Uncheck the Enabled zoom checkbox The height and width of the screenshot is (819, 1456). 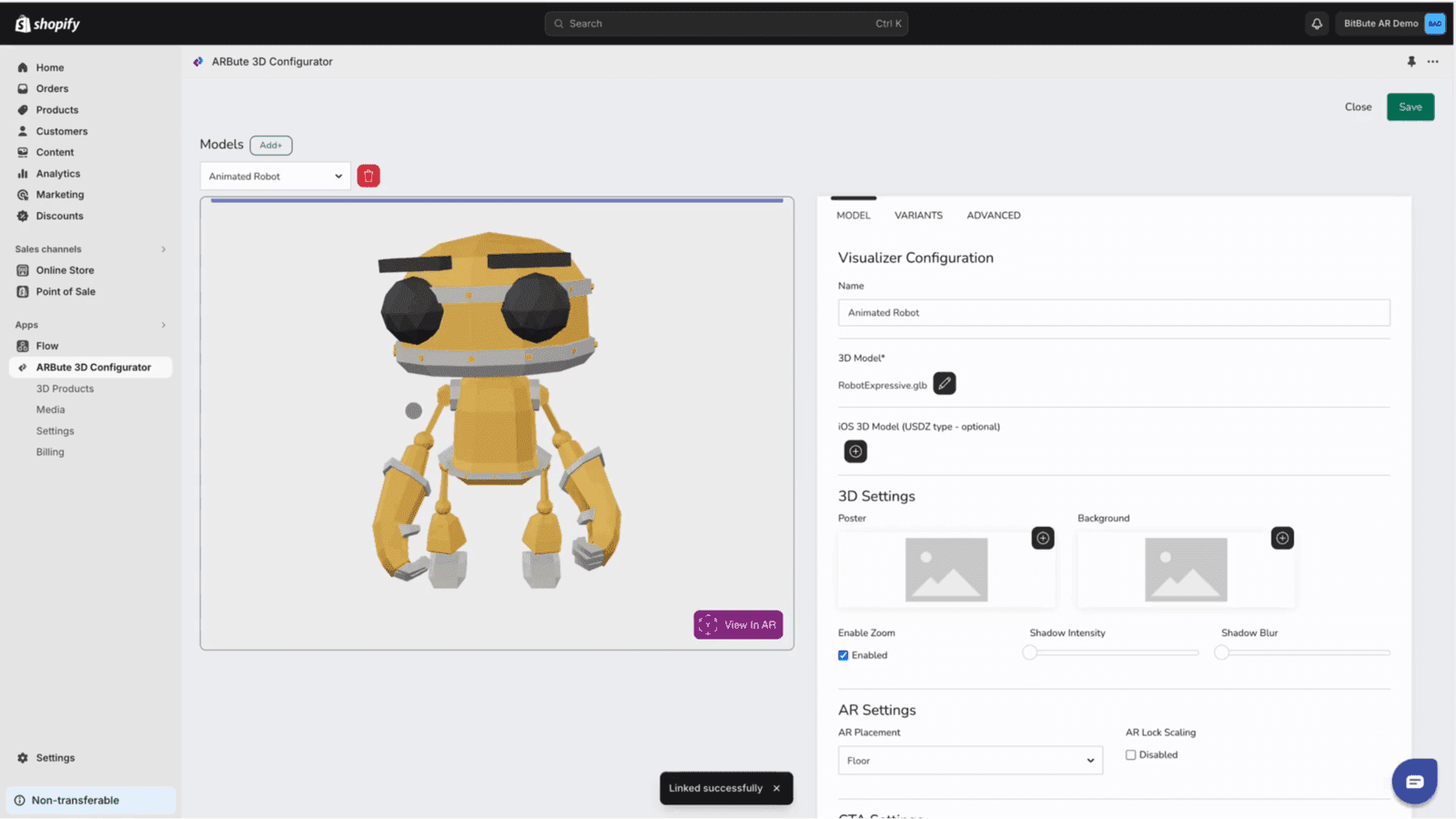click(x=844, y=654)
